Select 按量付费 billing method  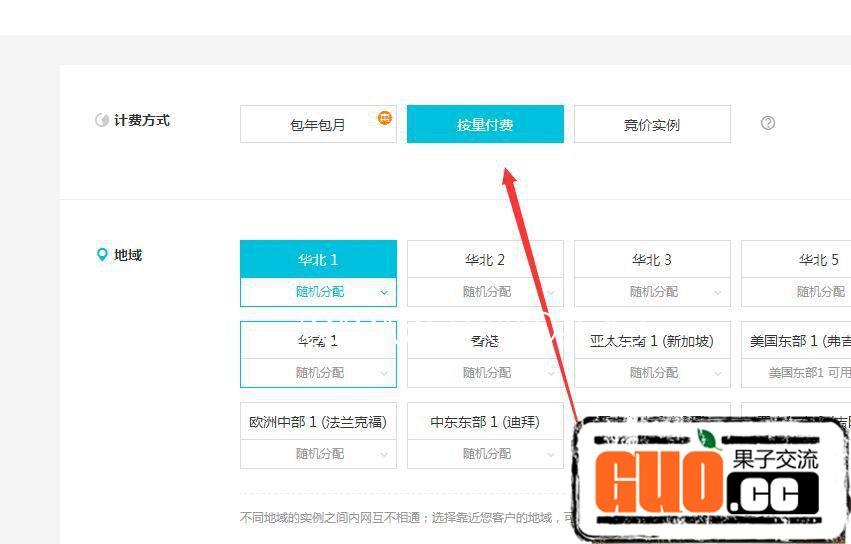click(485, 125)
